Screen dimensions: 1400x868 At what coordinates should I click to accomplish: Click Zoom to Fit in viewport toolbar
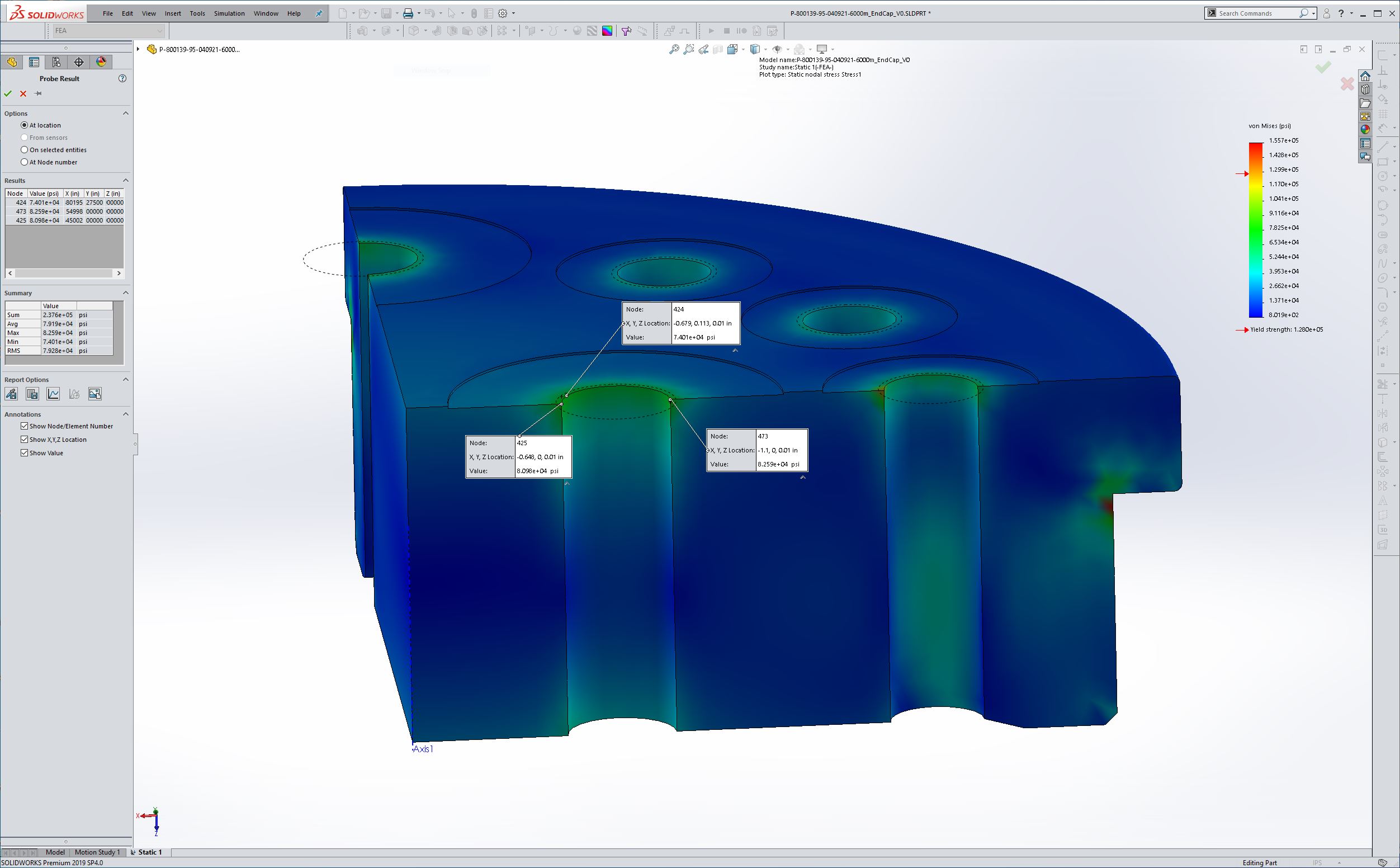click(674, 49)
